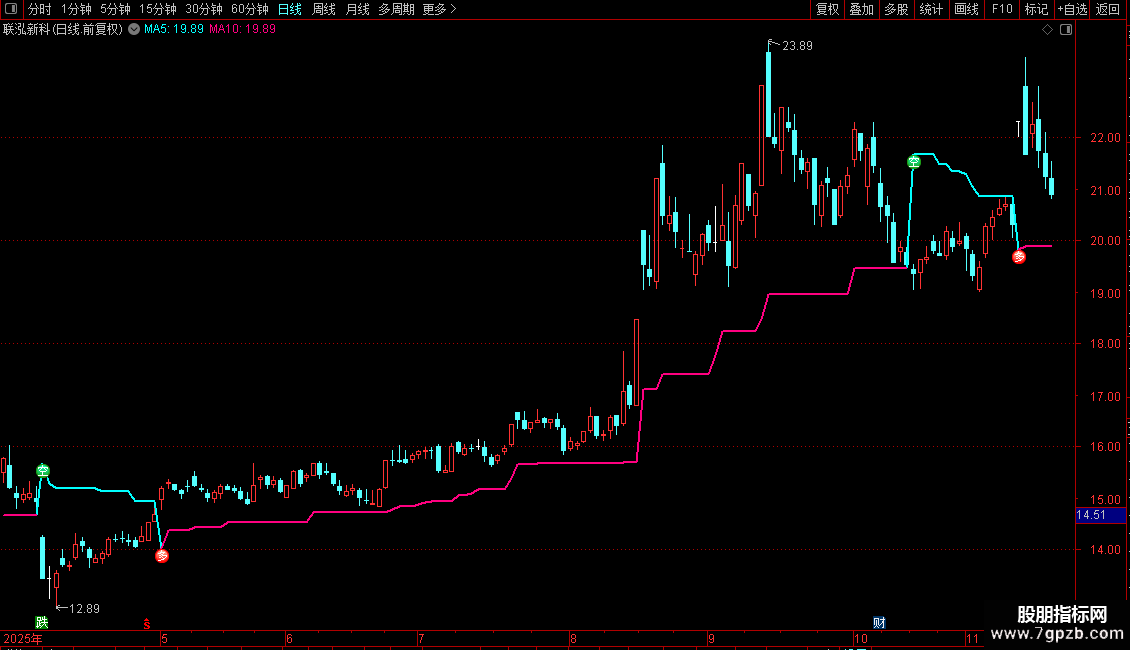Switch to 月线 monthly chart
The width and height of the screenshot is (1130, 650).
(357, 9)
